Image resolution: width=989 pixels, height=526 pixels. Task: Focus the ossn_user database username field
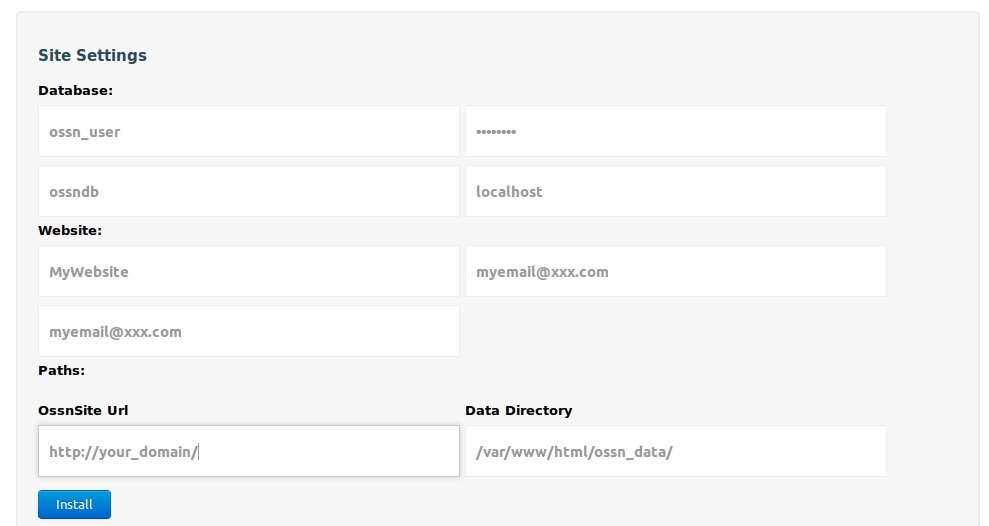coord(249,131)
